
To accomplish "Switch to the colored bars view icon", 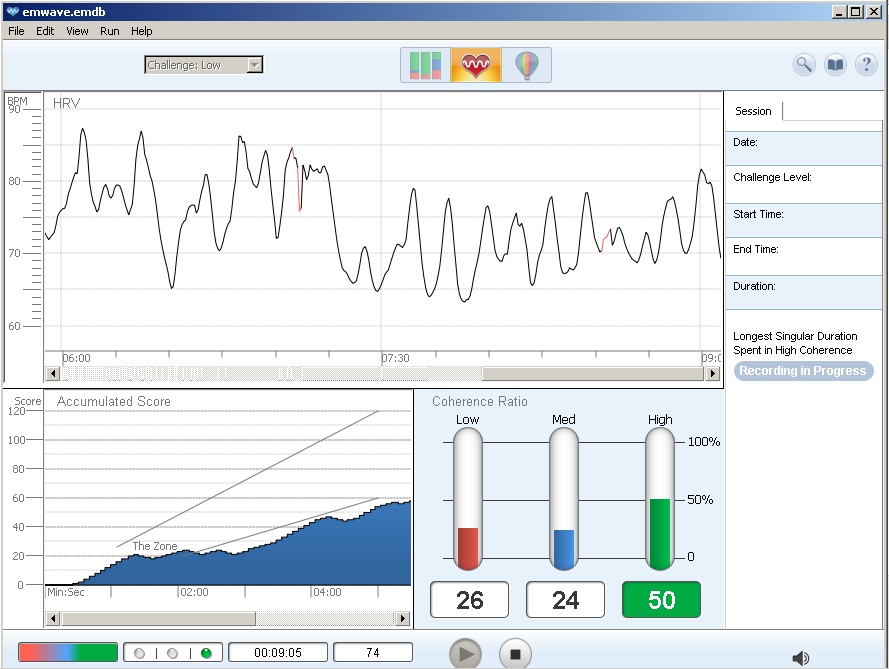I will click(425, 65).
